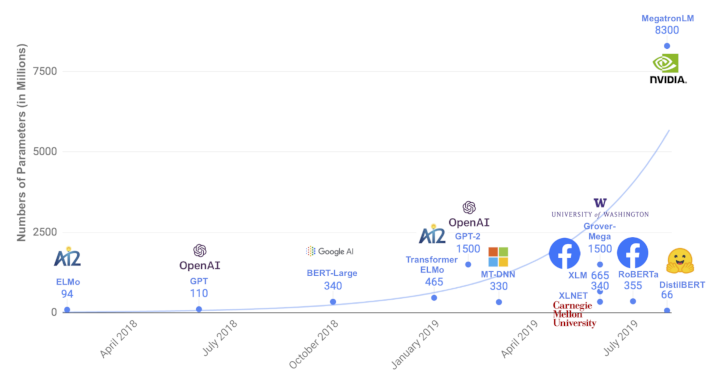
Task: Select the MegatronLM 8300 data point
Action: 667,46
